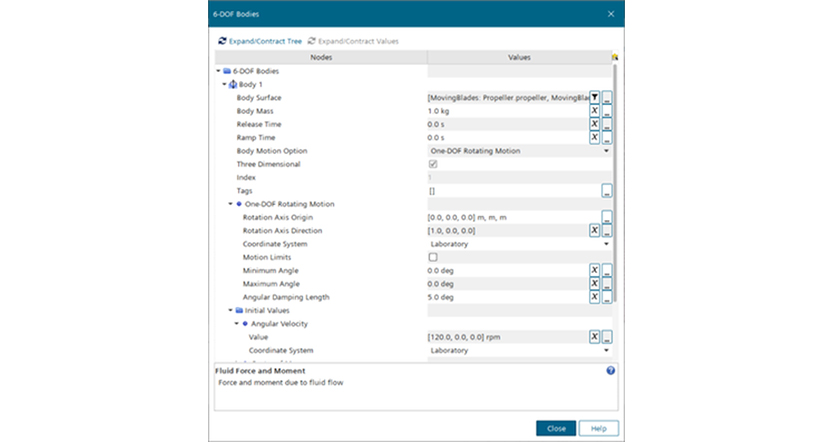Click the vertical scrollbar of the properties tree
The width and height of the screenshot is (833, 442).
click(615, 183)
